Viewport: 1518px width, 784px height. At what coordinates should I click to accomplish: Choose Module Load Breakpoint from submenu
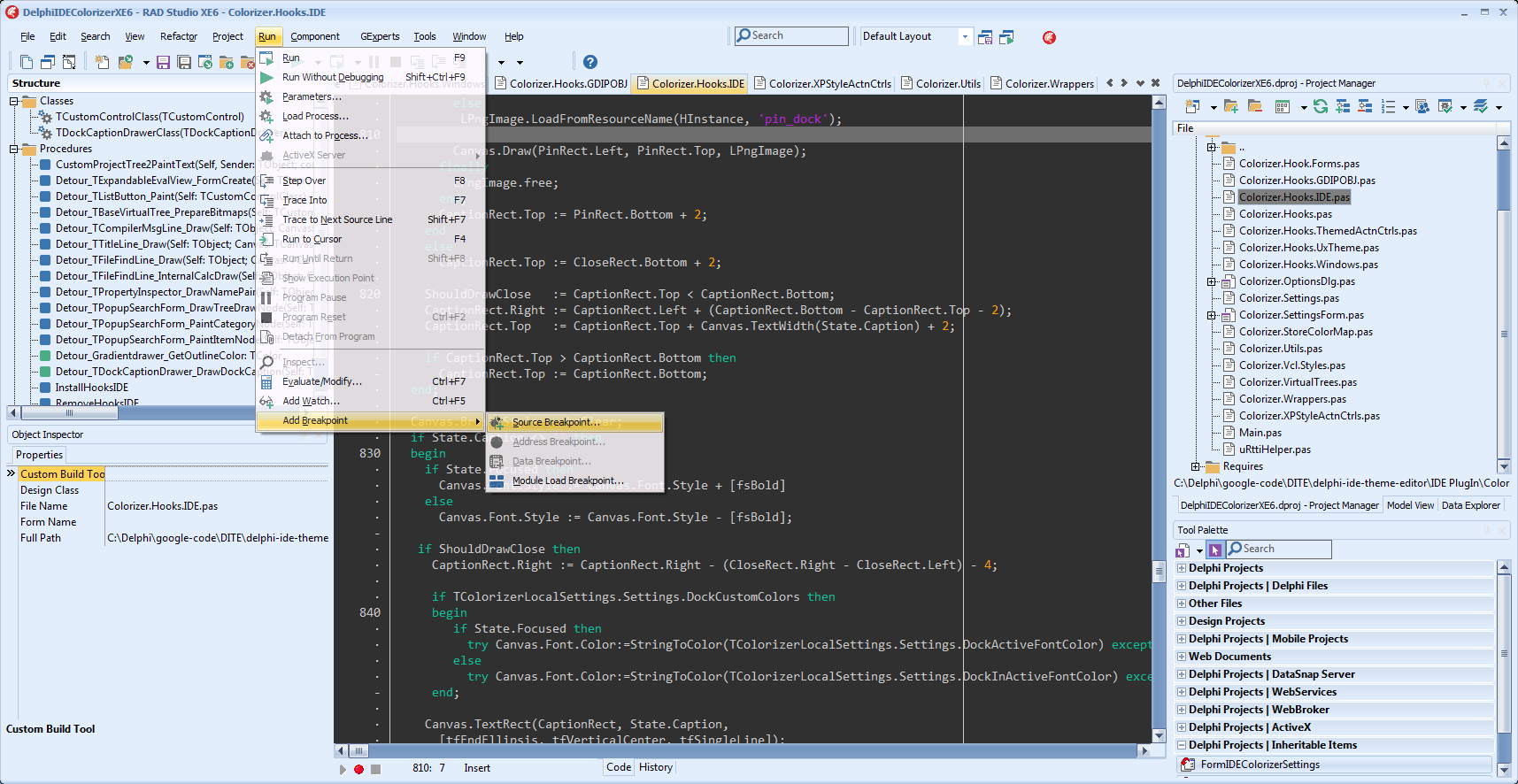pyautogui.click(x=574, y=480)
